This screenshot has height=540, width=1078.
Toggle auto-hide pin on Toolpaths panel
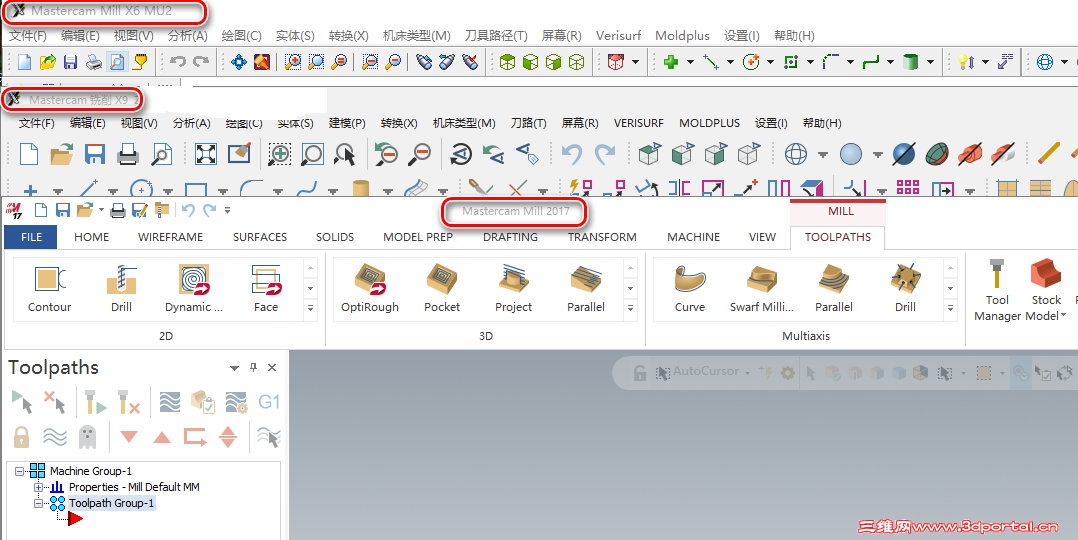253,367
